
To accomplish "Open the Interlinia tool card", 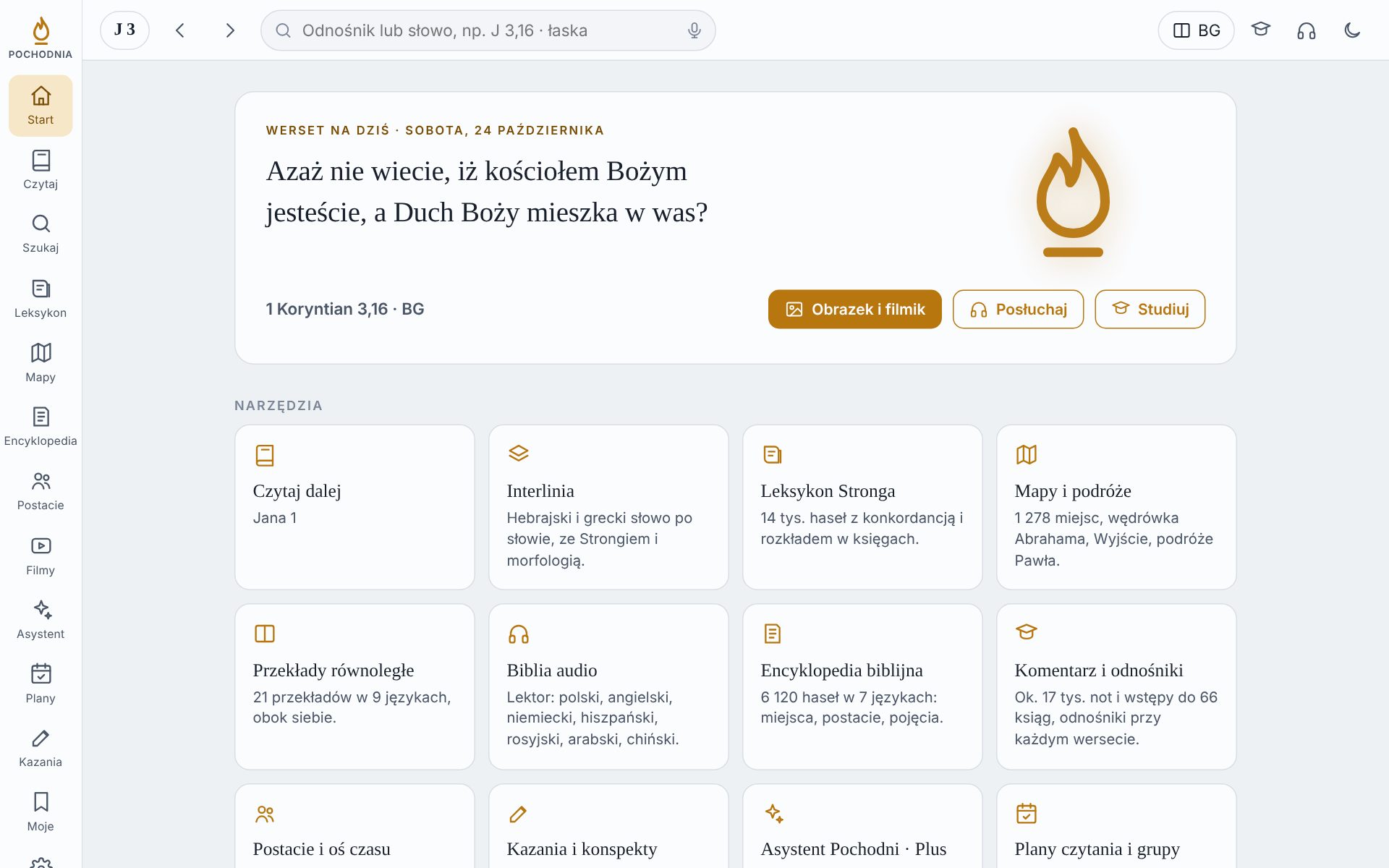I will click(608, 507).
